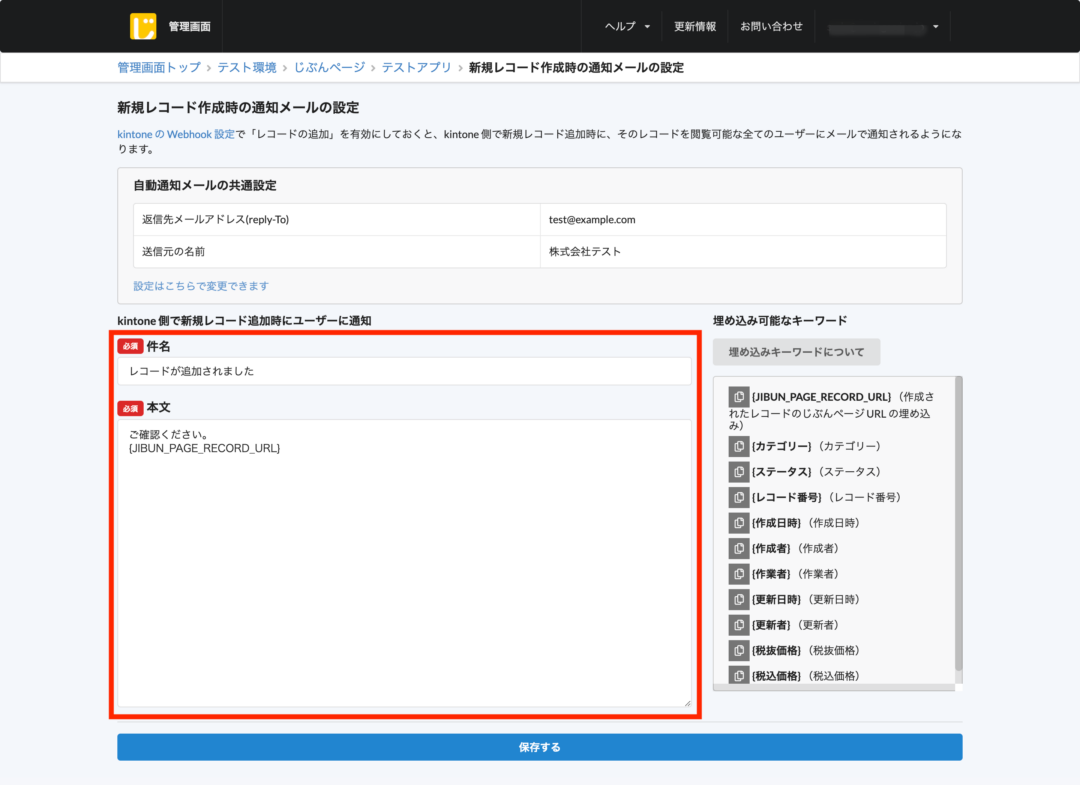This screenshot has width=1080, height=785.
Task: Click the 保存する button
Action: [540, 746]
